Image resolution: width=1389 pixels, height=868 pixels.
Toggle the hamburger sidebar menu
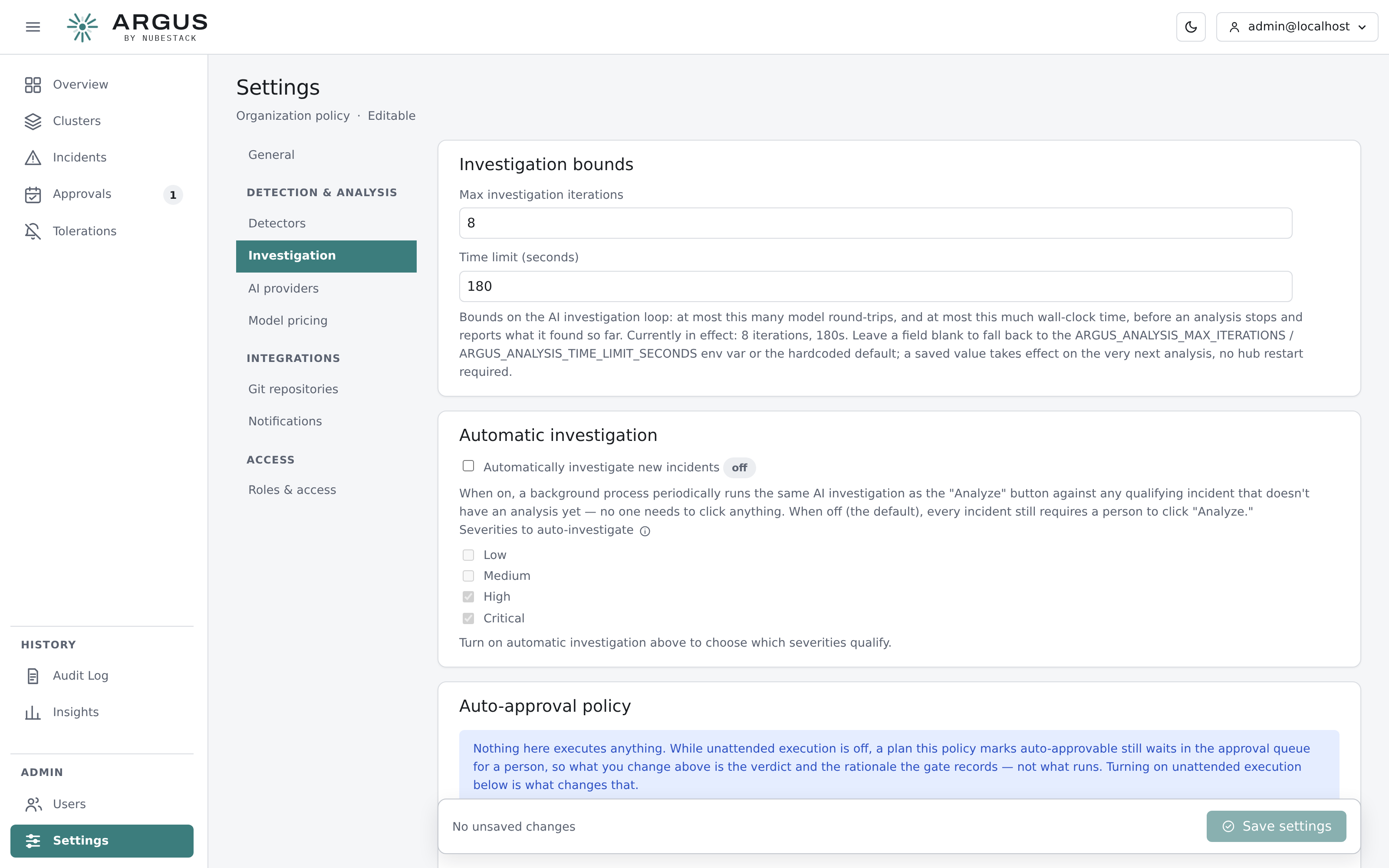[33, 27]
